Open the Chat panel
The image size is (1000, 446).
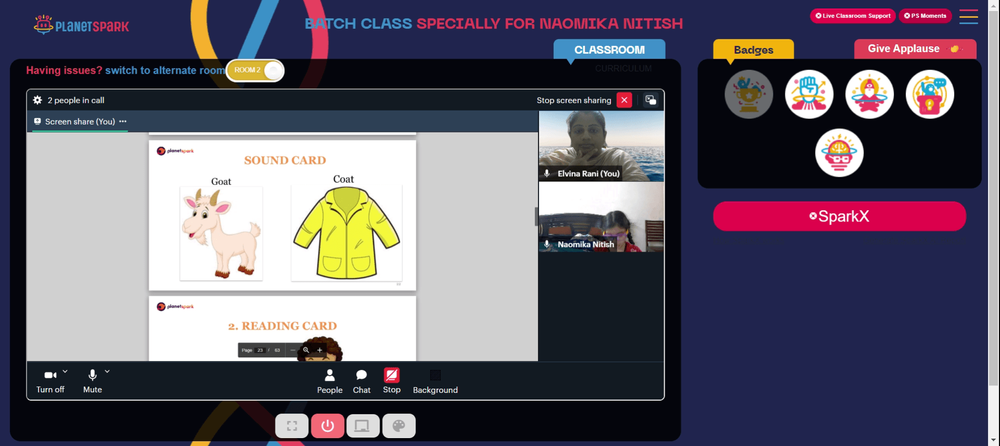(x=362, y=382)
